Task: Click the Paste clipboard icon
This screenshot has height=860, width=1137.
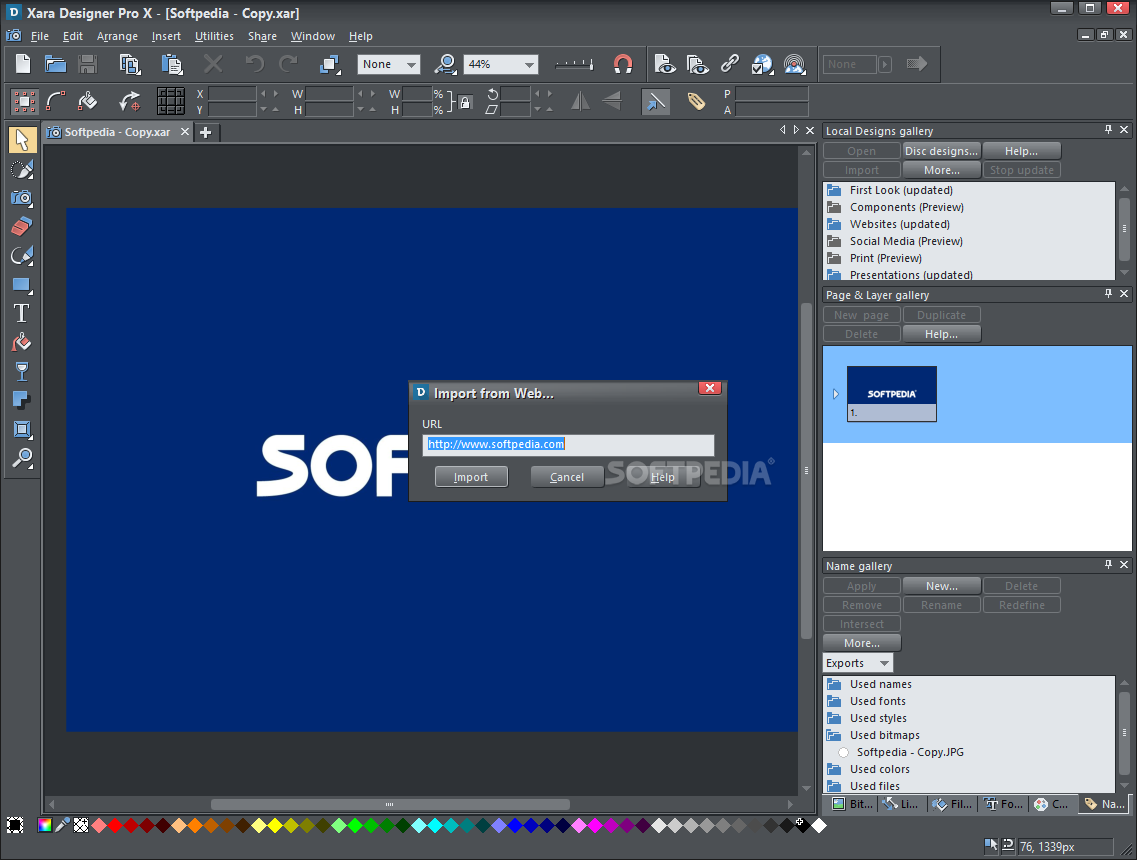Action: [172, 64]
